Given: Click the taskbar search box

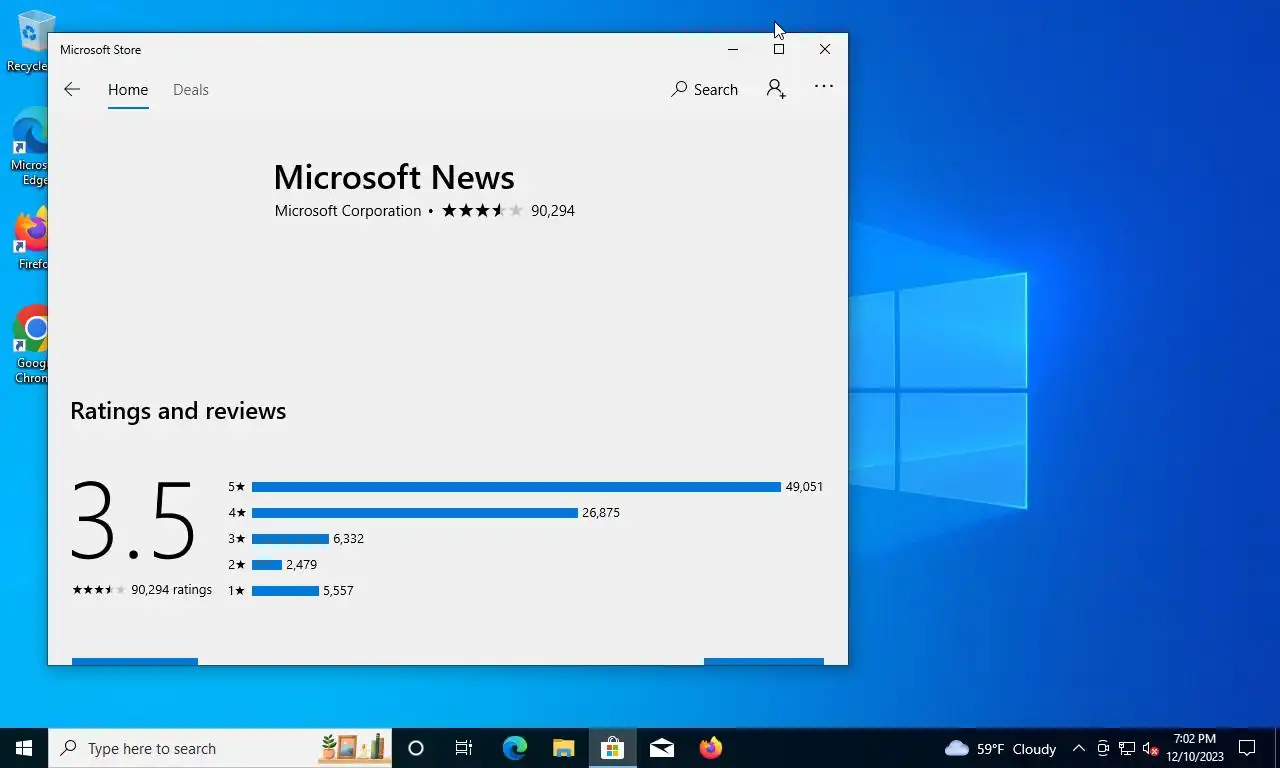Looking at the screenshot, I should (220, 748).
